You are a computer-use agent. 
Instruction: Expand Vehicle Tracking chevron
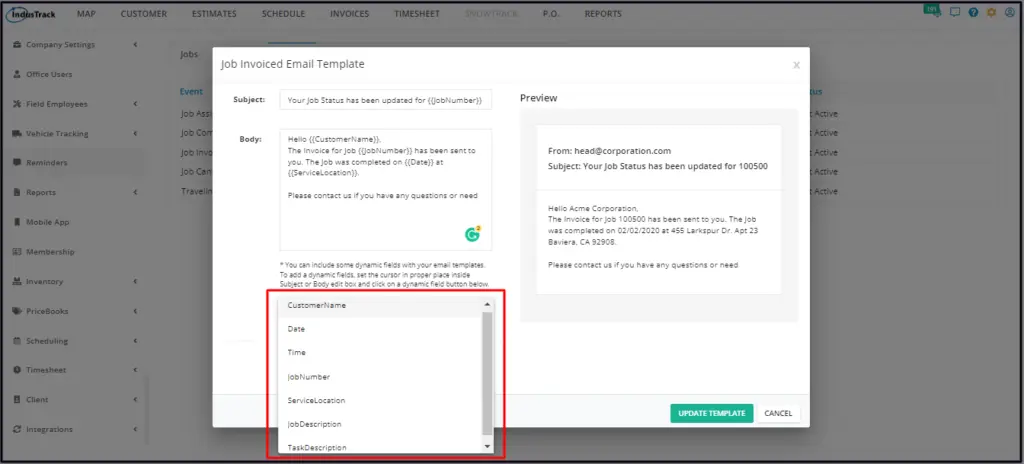(135, 133)
